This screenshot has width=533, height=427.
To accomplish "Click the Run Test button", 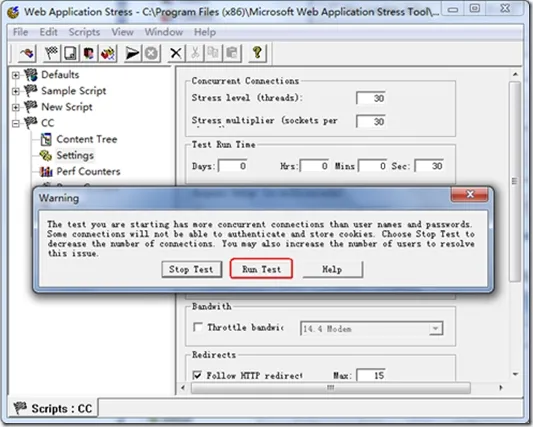I will [261, 269].
